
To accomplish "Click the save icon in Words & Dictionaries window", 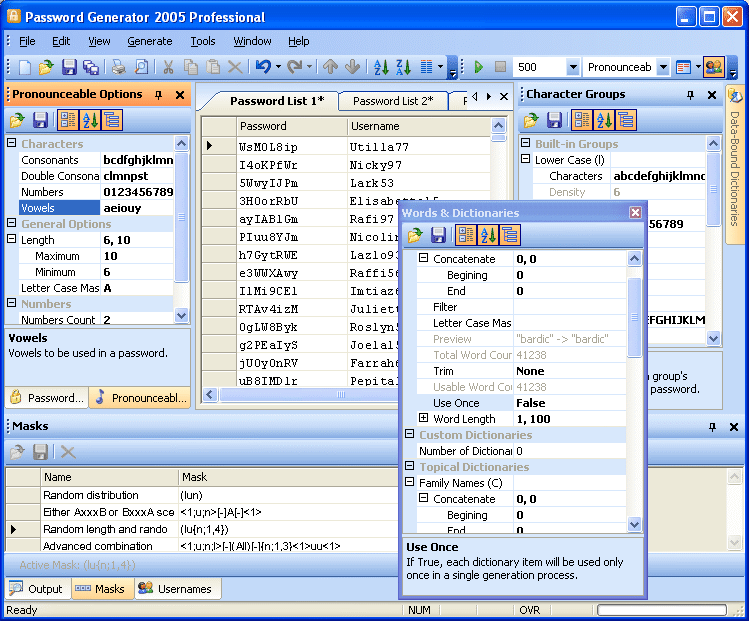I will tap(438, 235).
